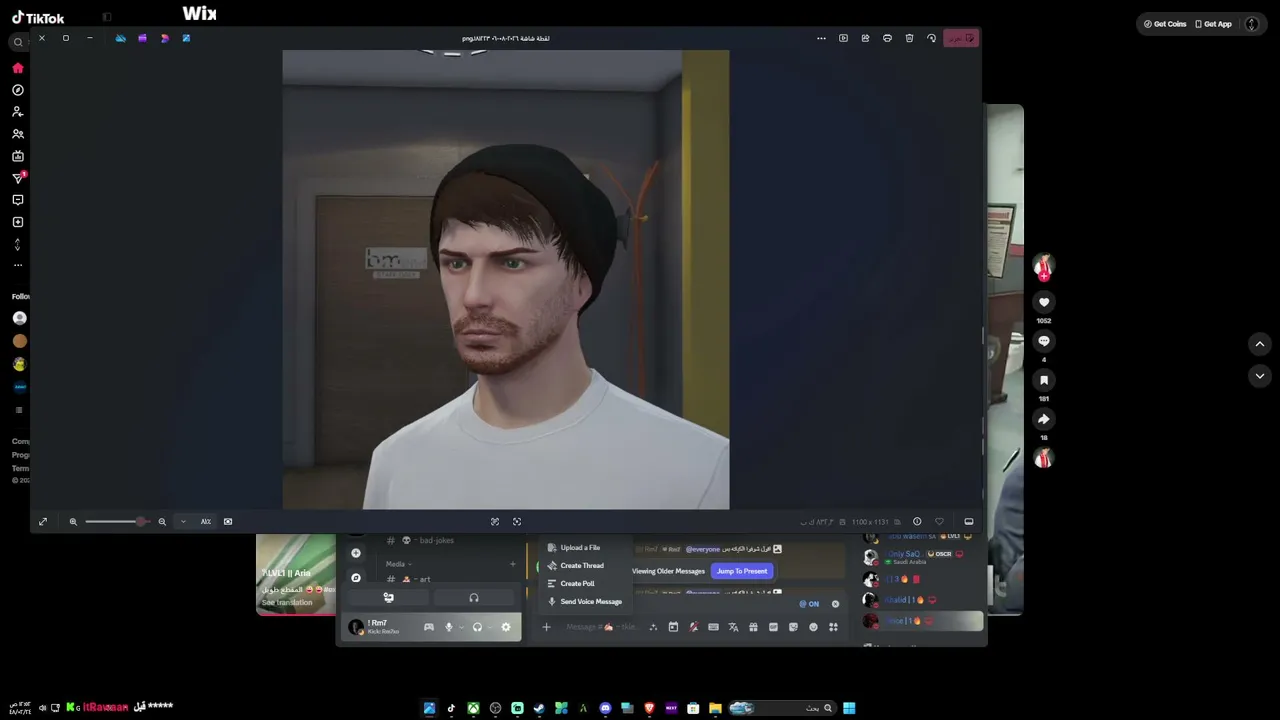The width and height of the screenshot is (1280, 720).
Task: Add channel to Media category with plus
Action: click(x=513, y=564)
